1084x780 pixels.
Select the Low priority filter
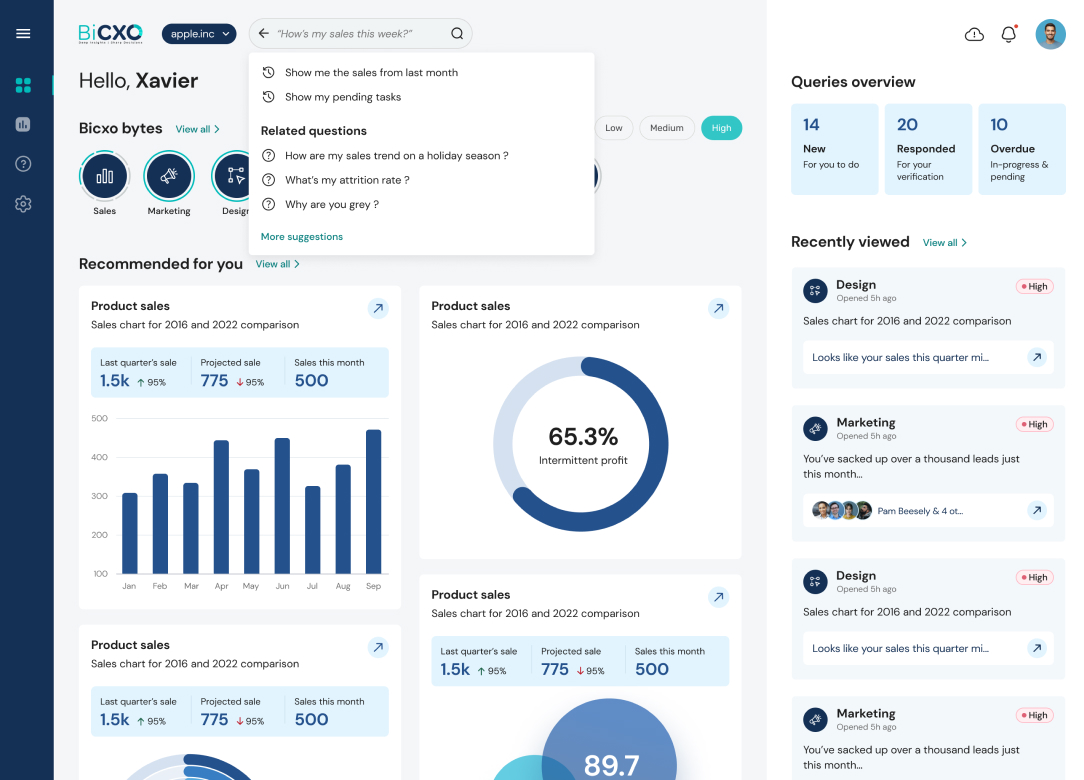pos(614,128)
